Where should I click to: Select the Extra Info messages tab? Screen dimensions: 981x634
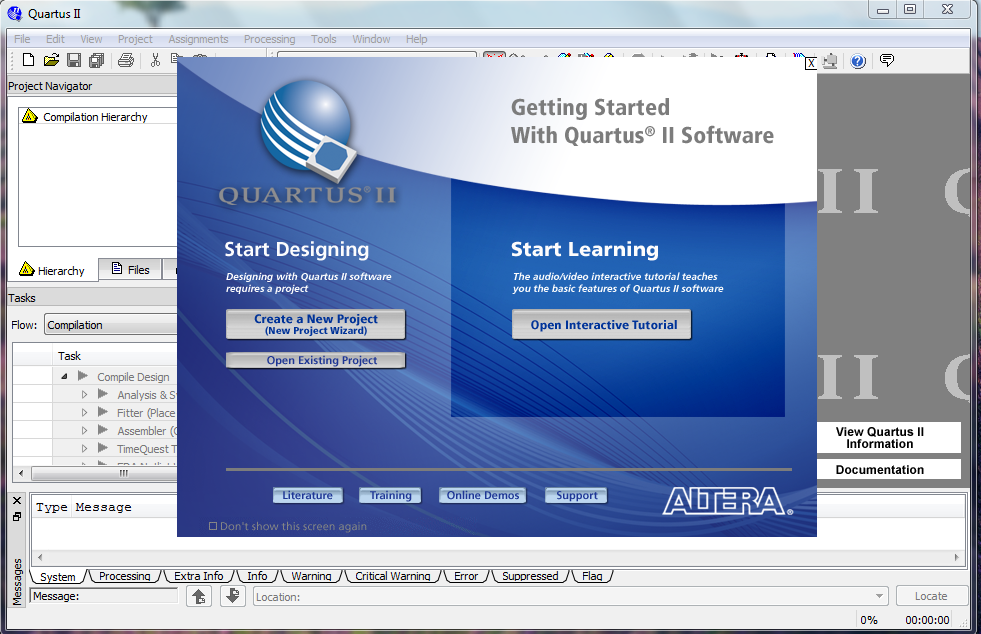pos(198,576)
